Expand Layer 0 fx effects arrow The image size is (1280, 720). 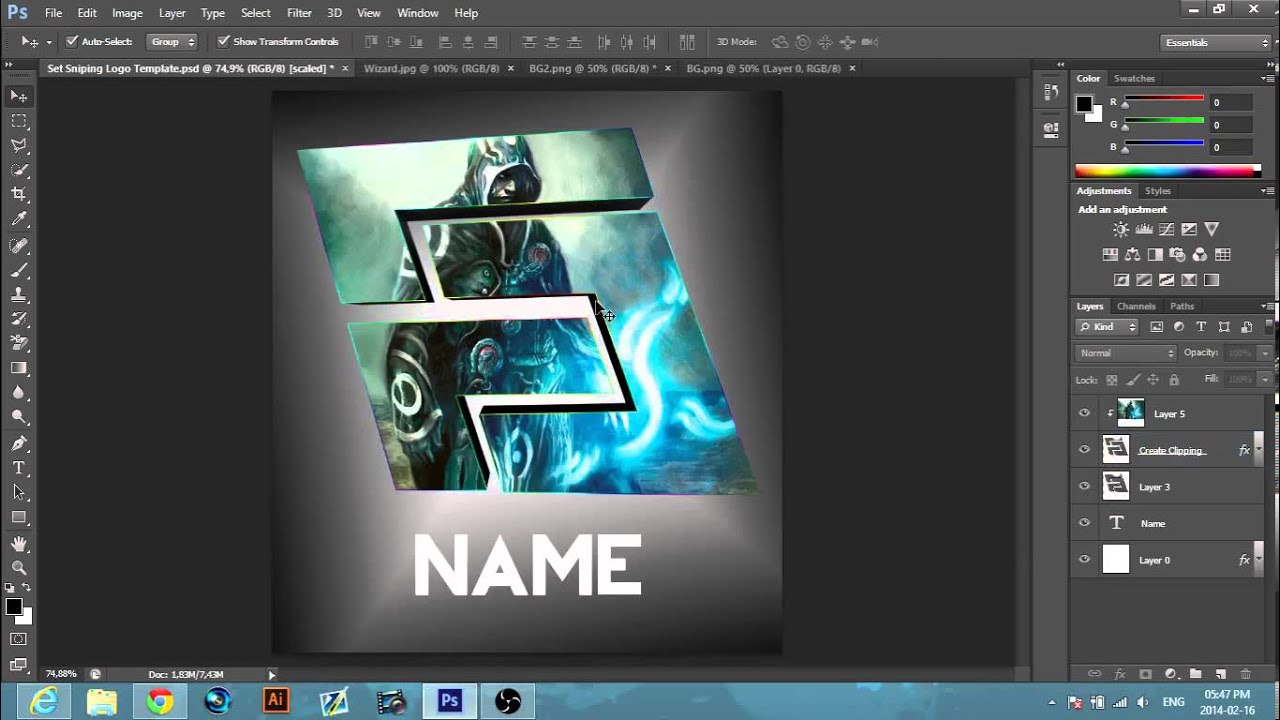tap(1259, 560)
